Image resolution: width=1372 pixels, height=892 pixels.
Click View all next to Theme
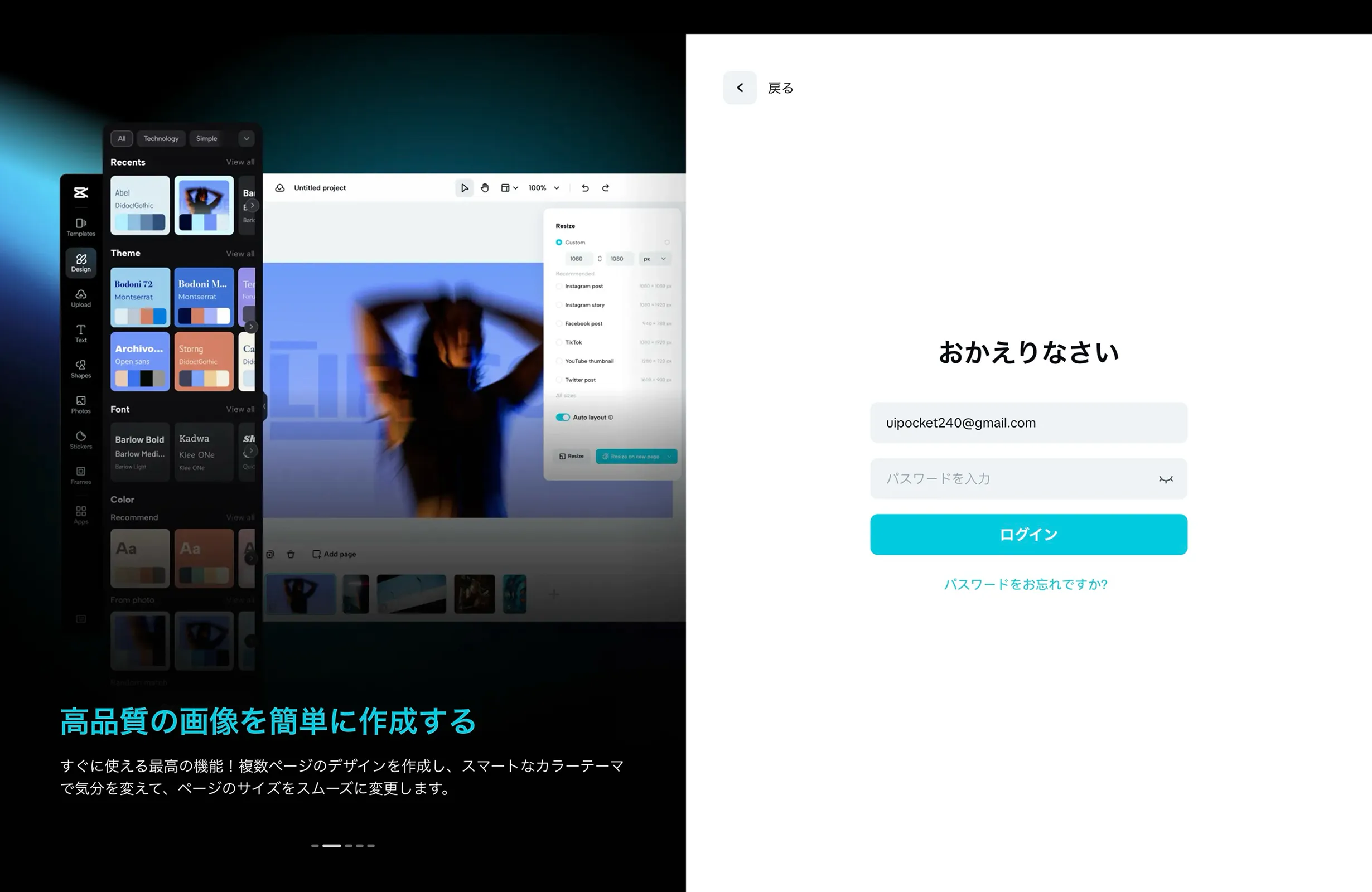pos(240,254)
